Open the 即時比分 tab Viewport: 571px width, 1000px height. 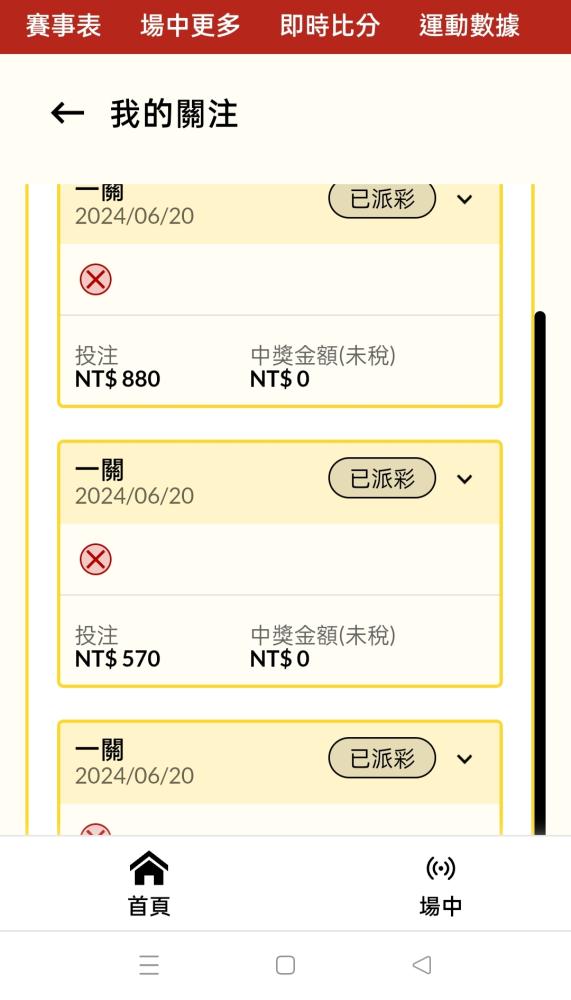click(x=330, y=26)
